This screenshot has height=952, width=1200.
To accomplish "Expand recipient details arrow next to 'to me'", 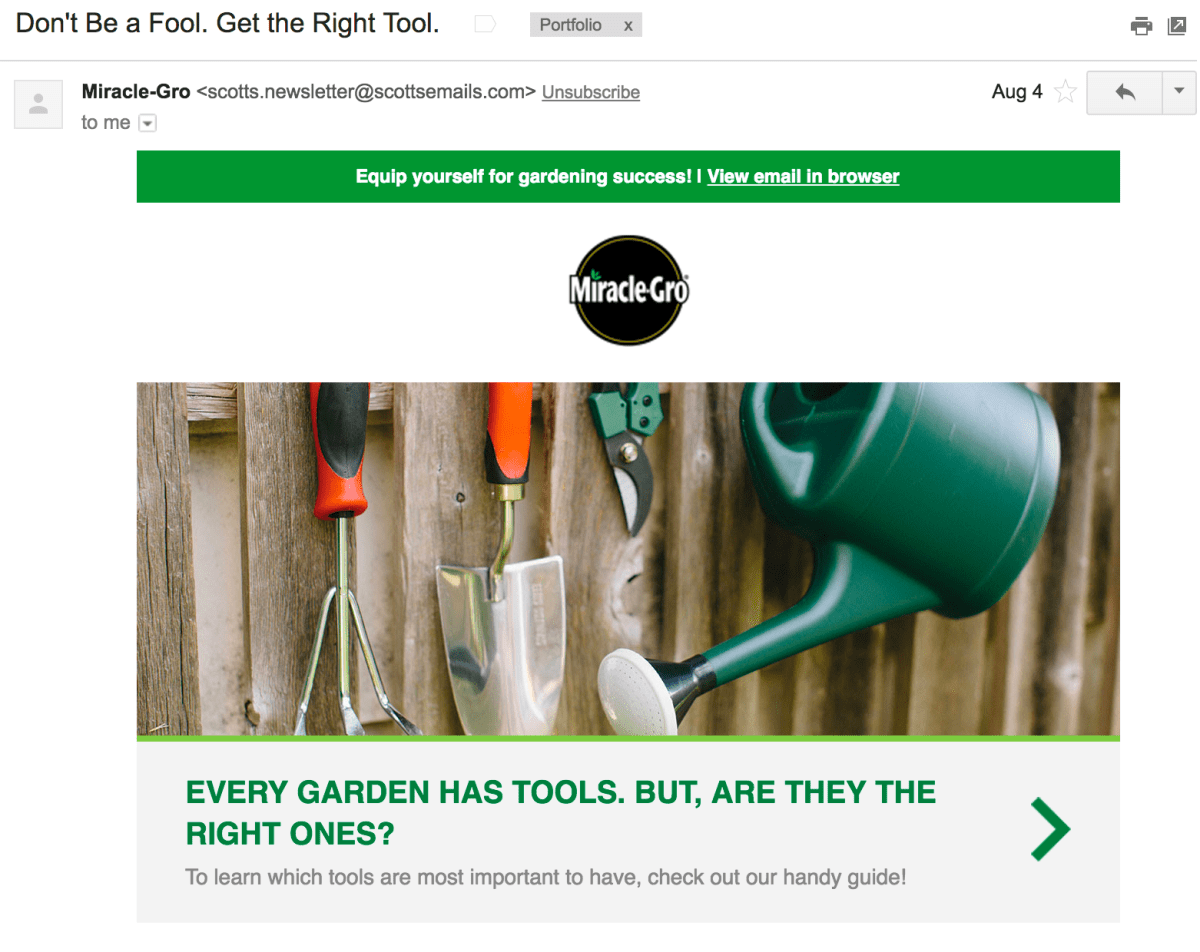I will click(x=147, y=123).
